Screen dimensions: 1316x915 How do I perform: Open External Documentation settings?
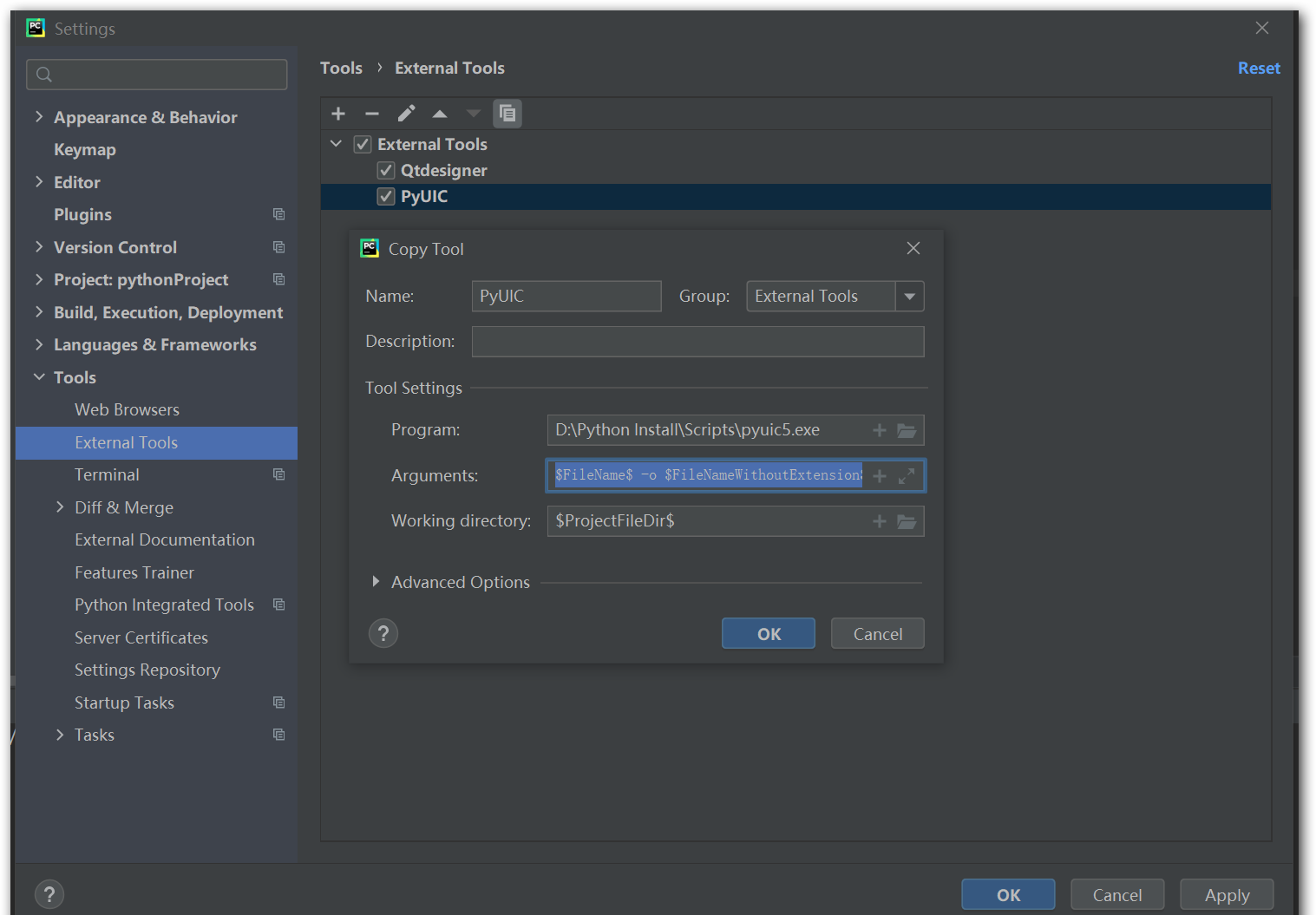tap(165, 539)
